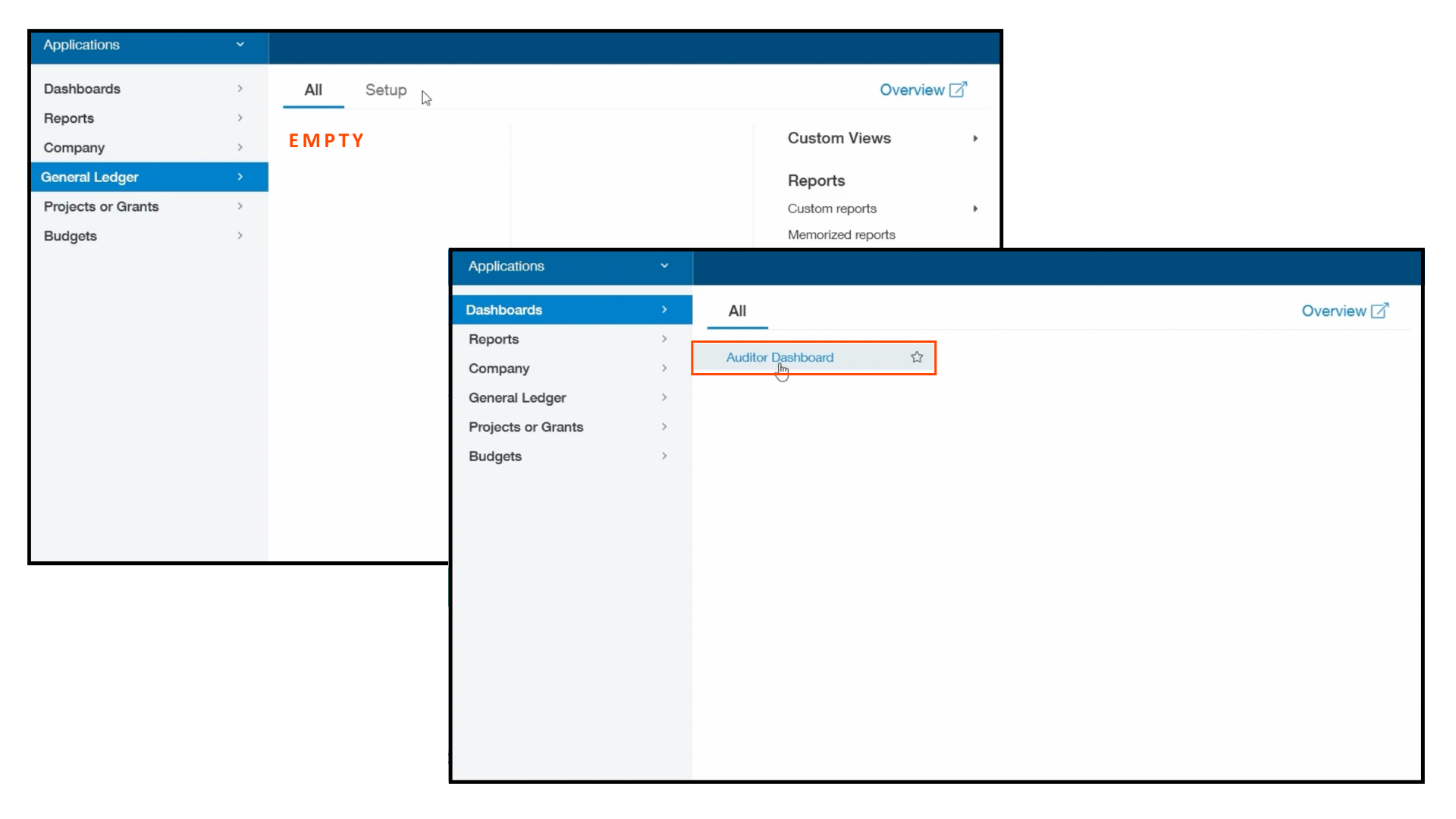Toggle favorite star on Auditor Dashboard
This screenshot has height=819, width=1456.
click(917, 357)
